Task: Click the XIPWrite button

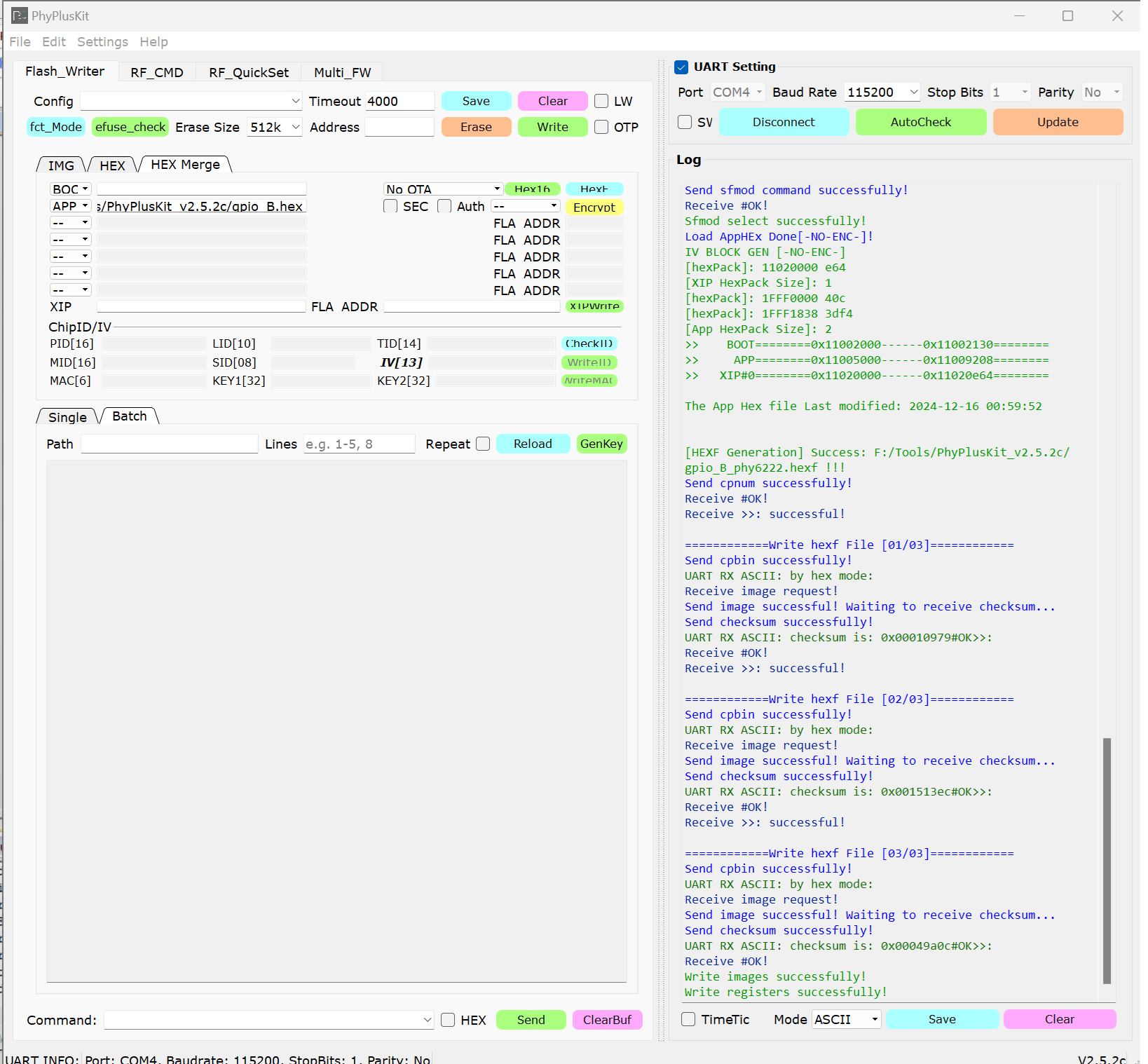Action: coord(594,306)
